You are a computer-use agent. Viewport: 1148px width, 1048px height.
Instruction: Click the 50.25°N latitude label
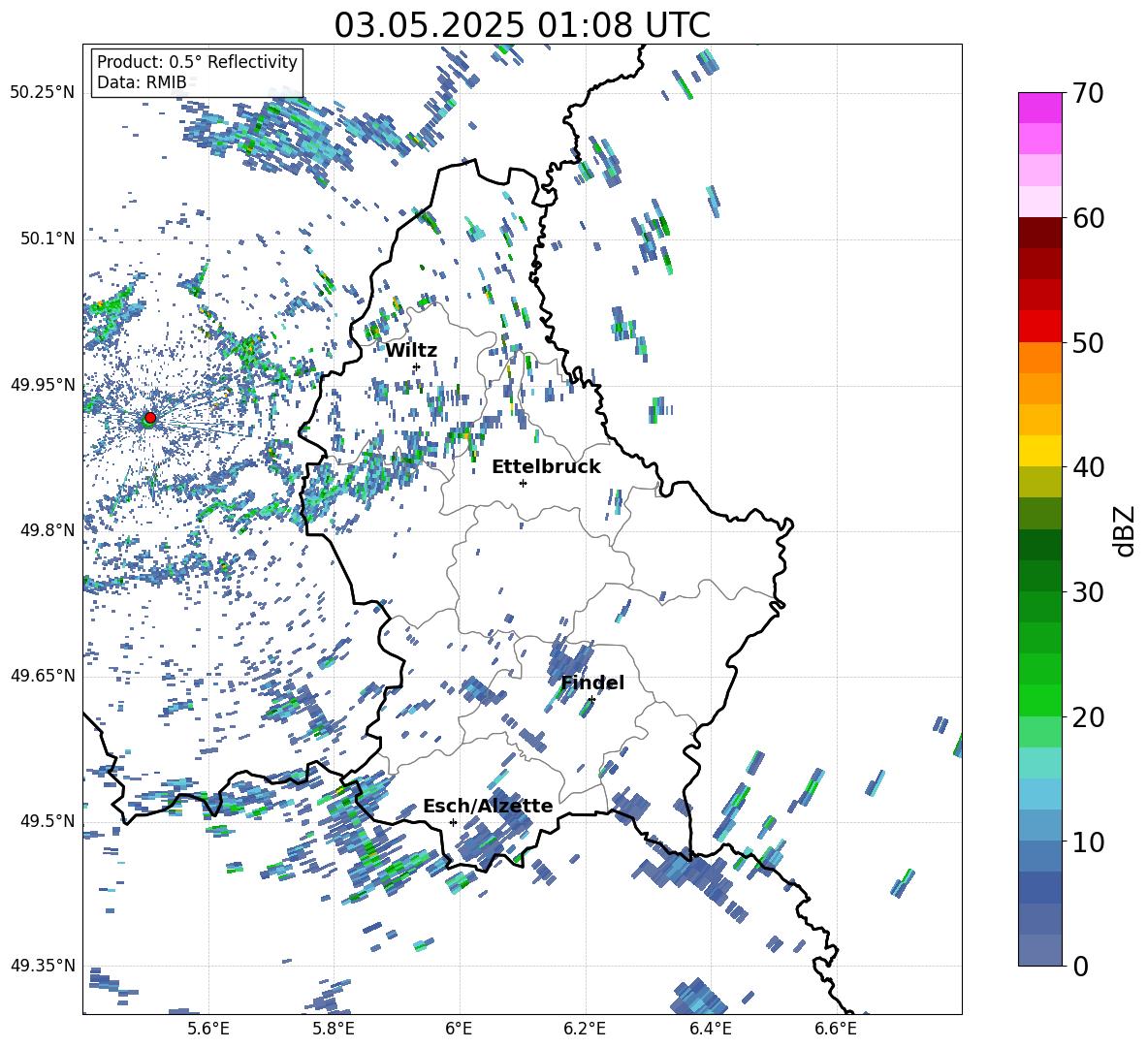click(x=43, y=93)
